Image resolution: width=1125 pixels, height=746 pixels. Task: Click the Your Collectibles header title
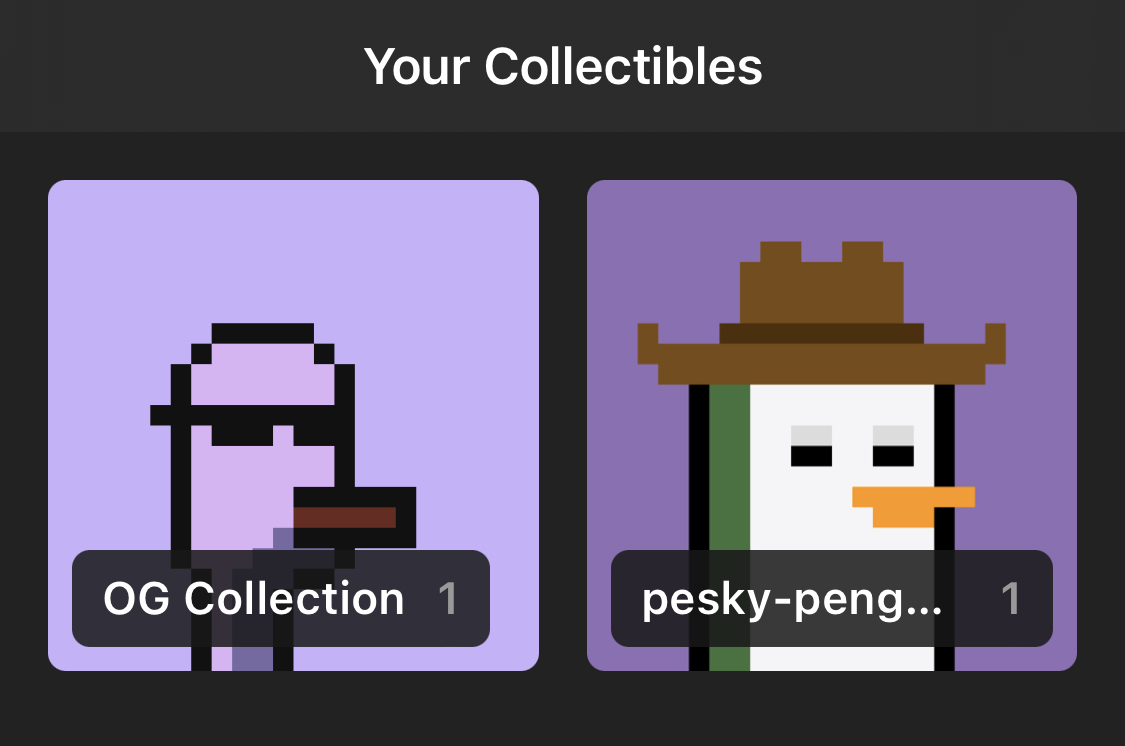tap(562, 67)
